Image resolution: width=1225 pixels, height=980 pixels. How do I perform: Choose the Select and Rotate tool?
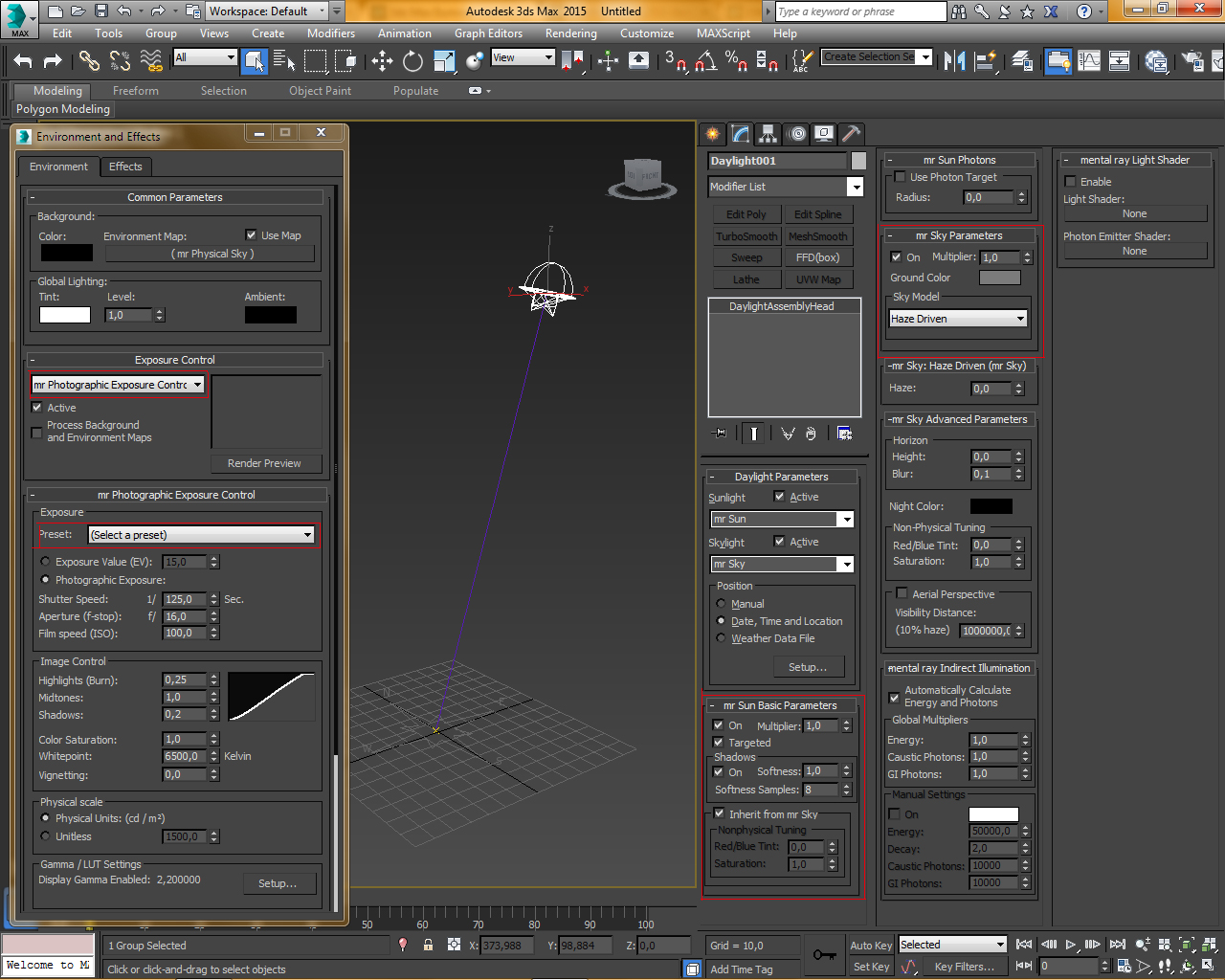413,61
